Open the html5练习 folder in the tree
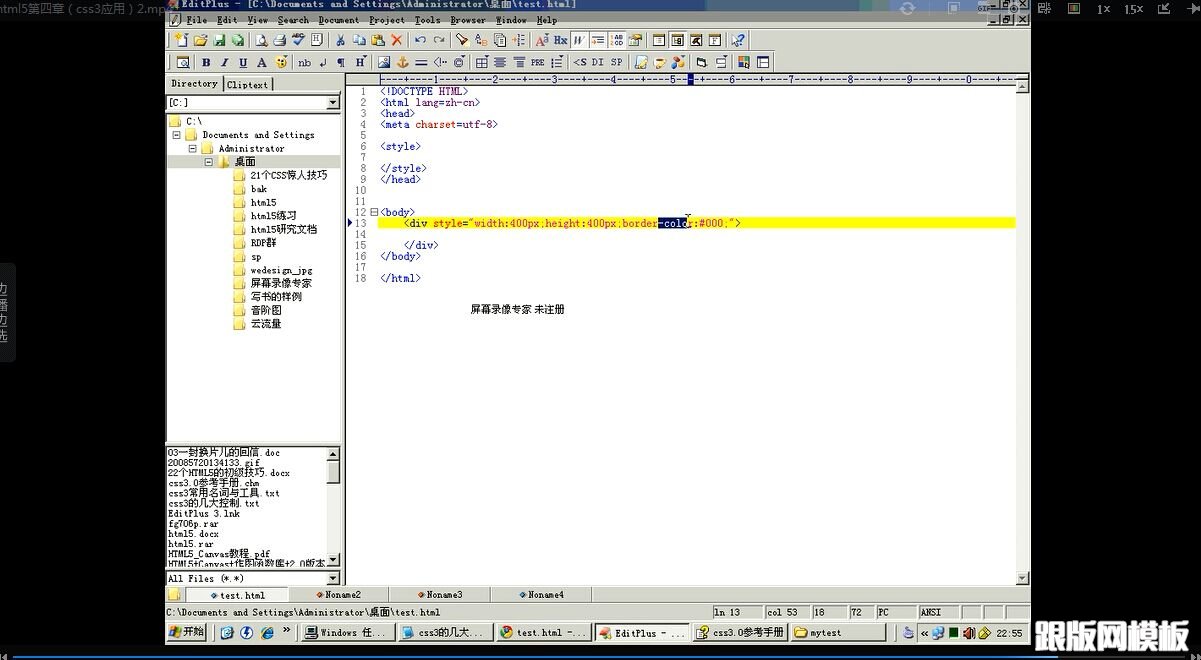The image size is (1201, 660). click(273, 216)
